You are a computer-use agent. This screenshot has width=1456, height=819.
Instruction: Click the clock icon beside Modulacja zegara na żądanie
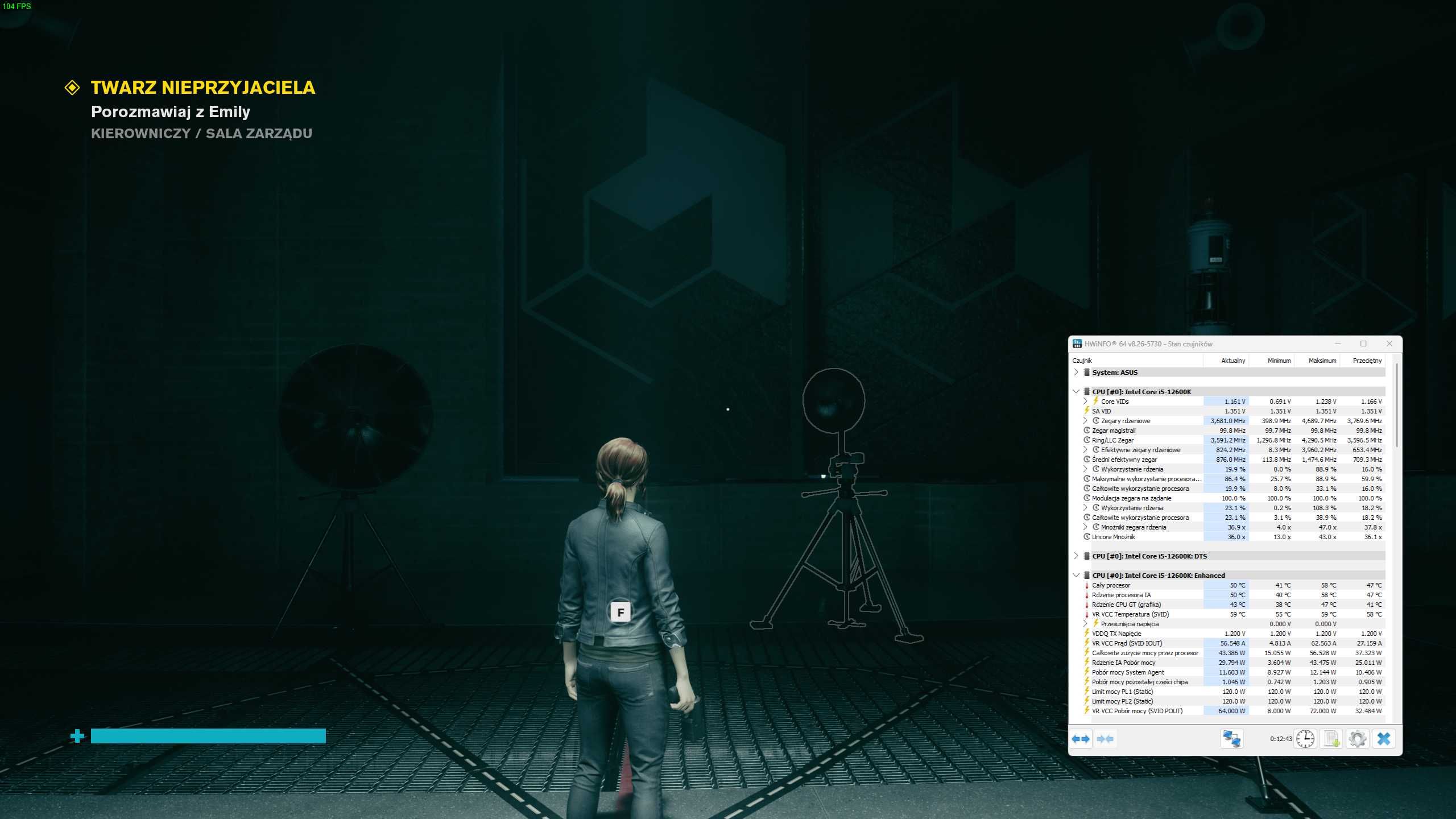1087,498
